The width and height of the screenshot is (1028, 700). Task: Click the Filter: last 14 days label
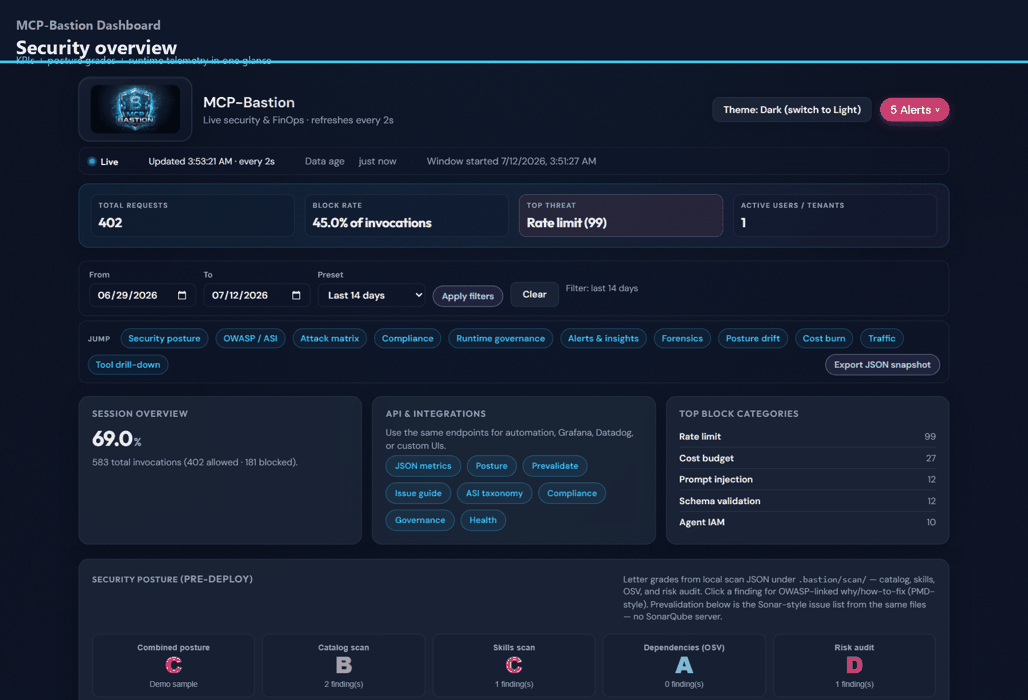602,288
